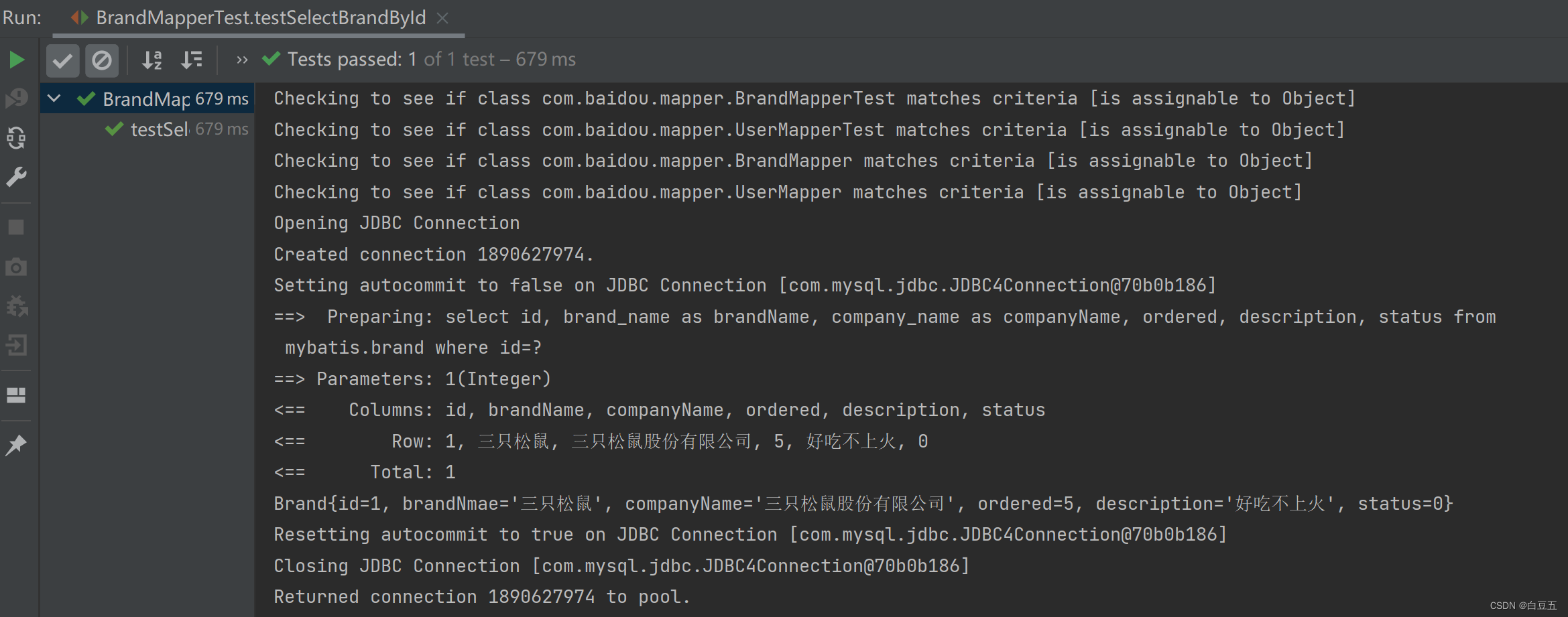Click the exit arrow icon in sidebar
The width and height of the screenshot is (1568, 617).
click(x=17, y=346)
